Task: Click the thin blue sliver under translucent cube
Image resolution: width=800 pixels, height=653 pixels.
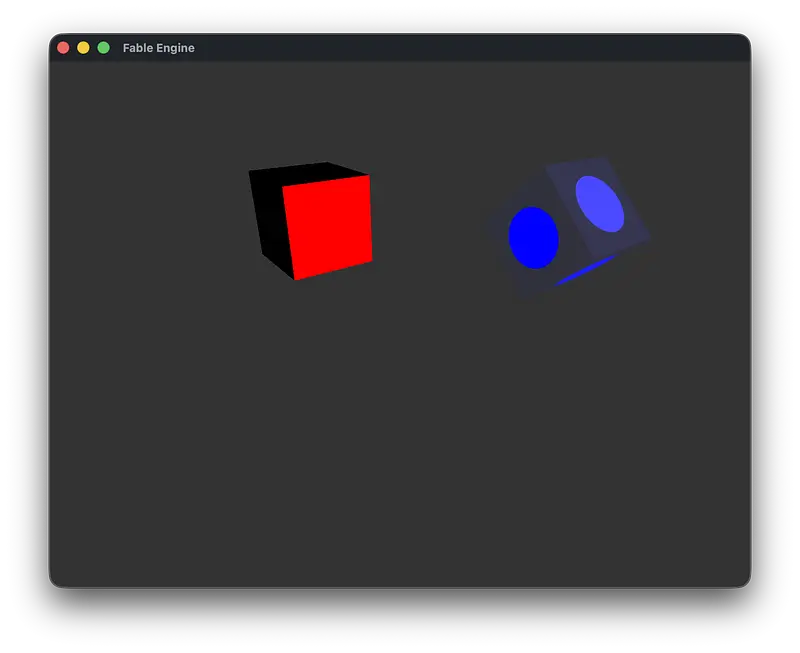Action: click(587, 270)
